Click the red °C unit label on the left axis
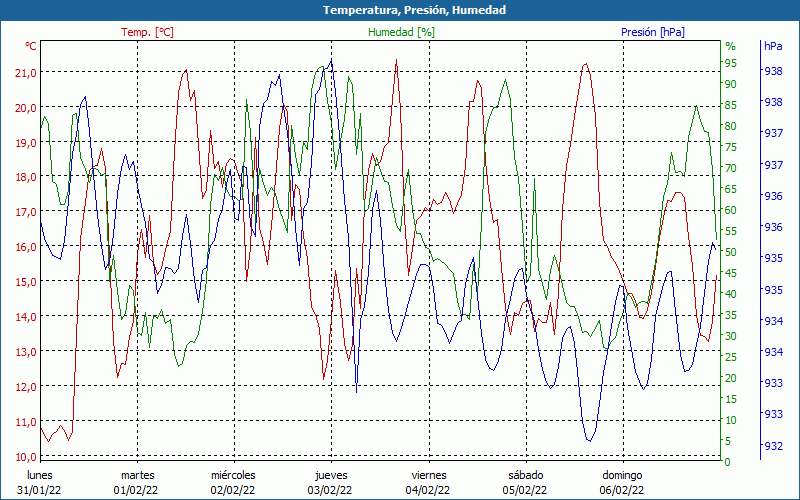 click(31, 46)
